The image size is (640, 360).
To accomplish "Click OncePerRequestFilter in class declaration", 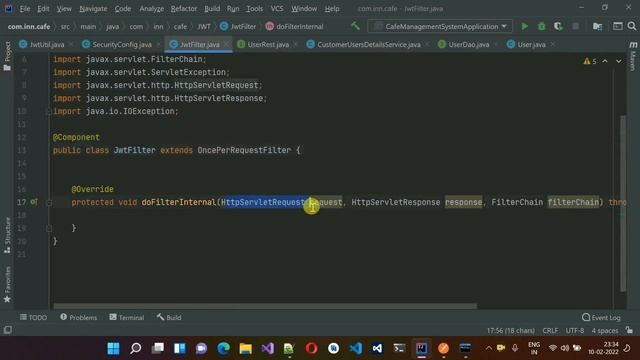I will [x=244, y=150].
